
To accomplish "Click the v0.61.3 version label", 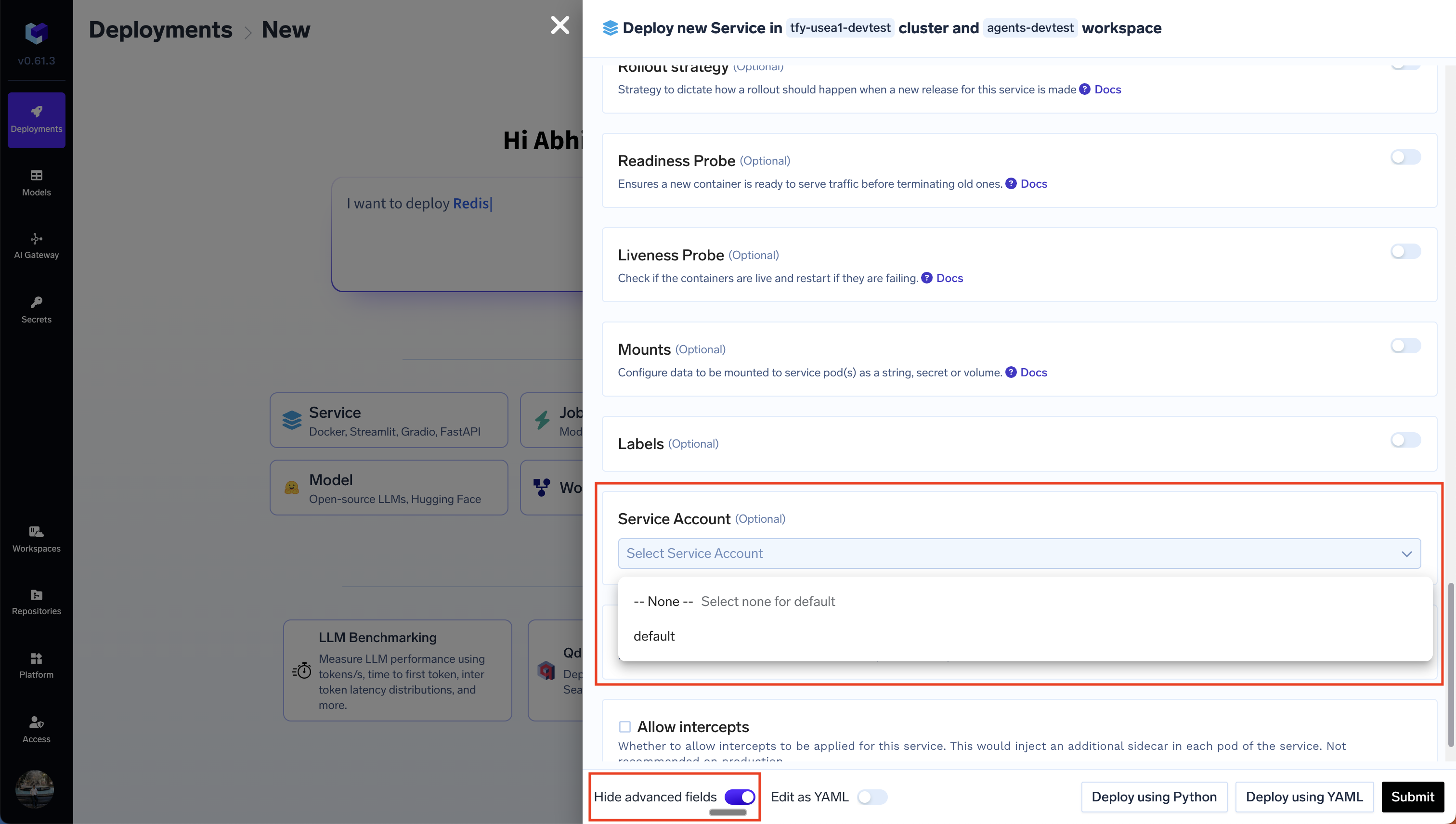I will click(x=36, y=61).
